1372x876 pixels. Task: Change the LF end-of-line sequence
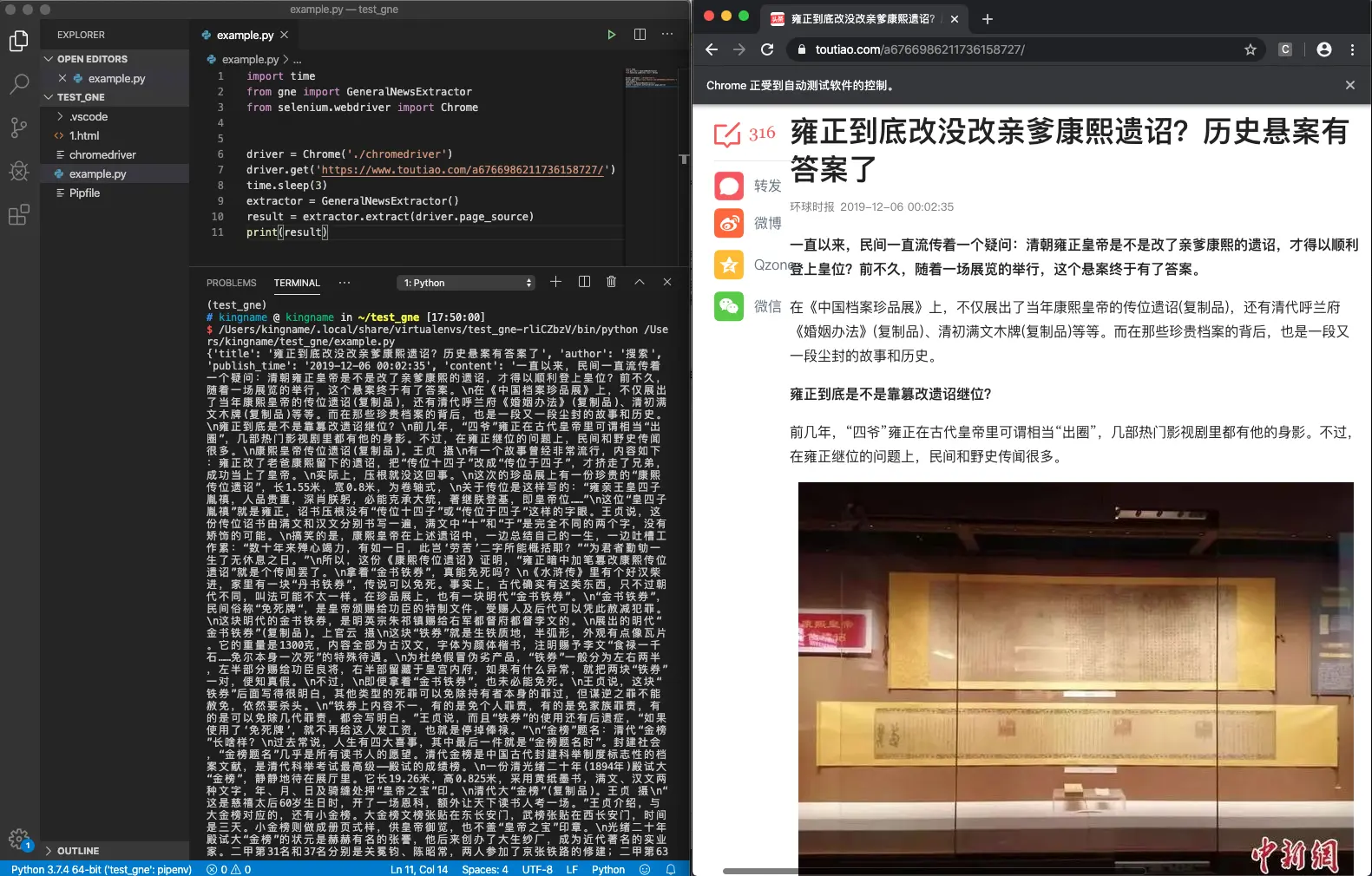coord(572,869)
